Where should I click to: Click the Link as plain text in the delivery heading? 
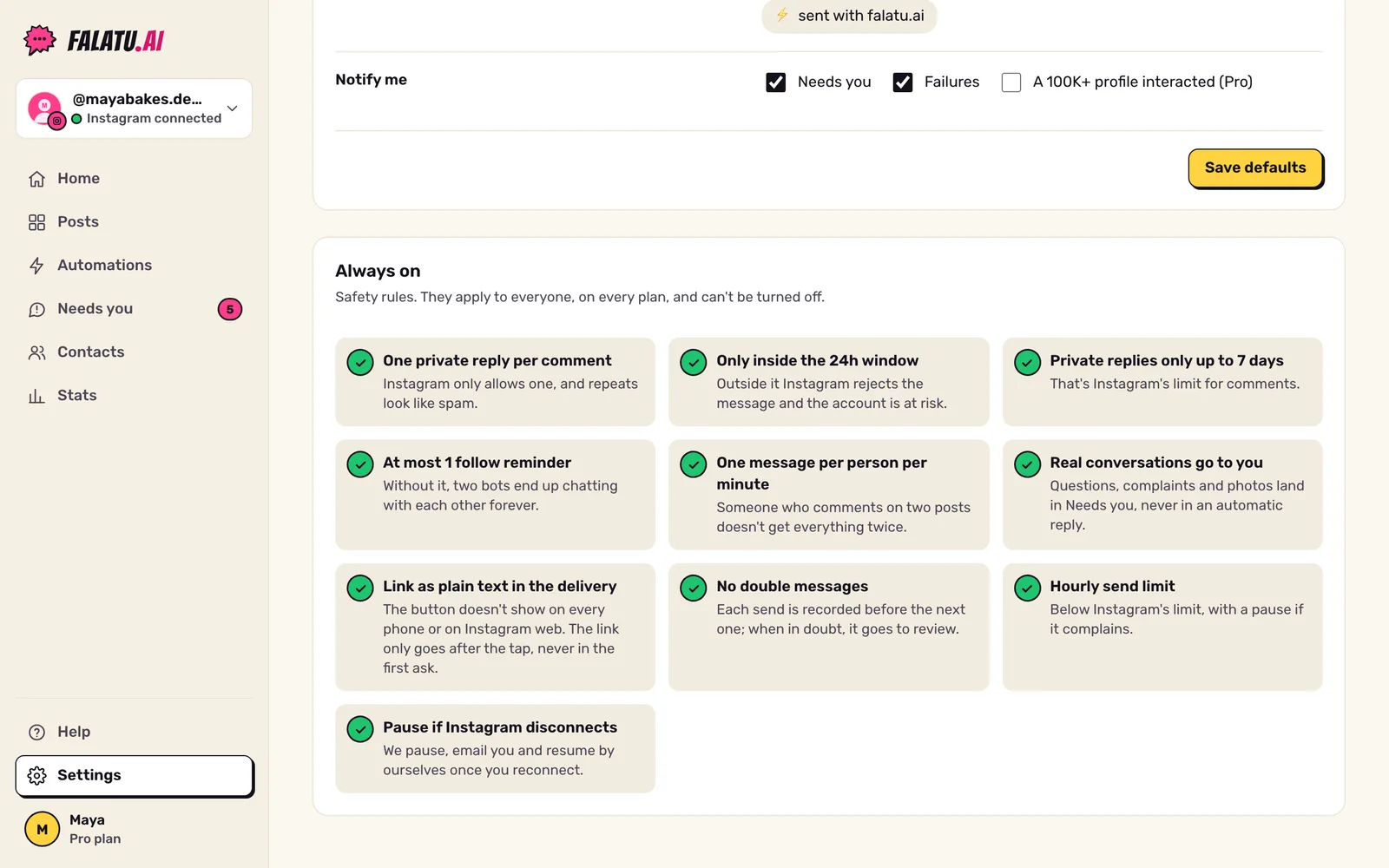(x=500, y=586)
